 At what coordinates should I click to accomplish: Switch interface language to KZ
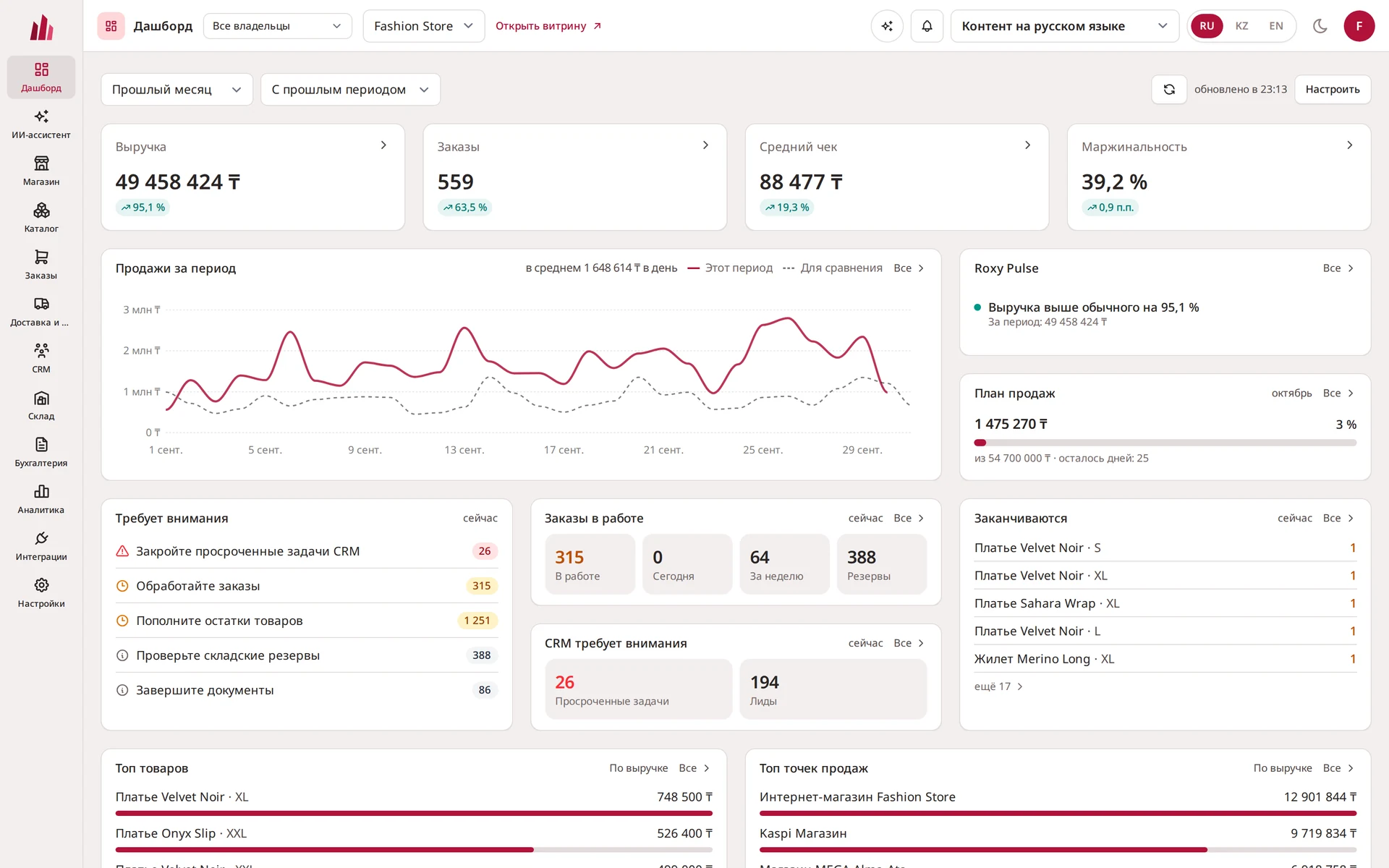click(x=1241, y=26)
